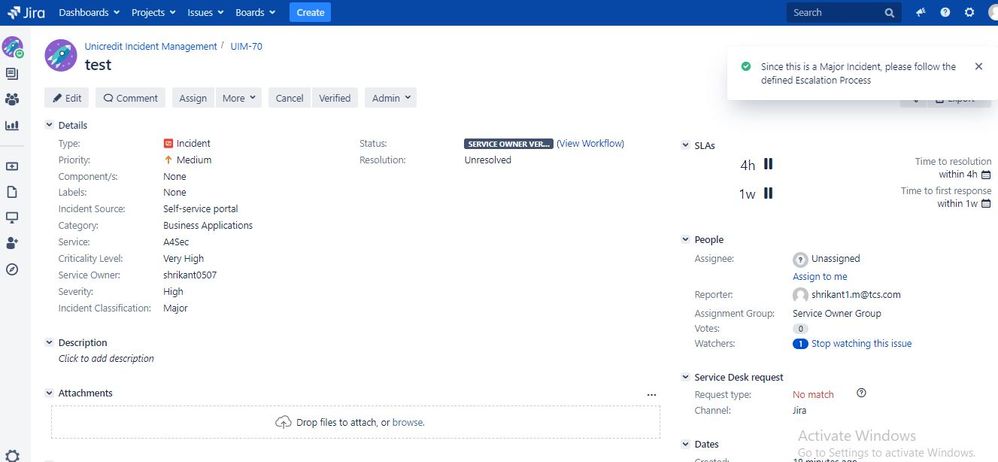Dismiss the Major Incident notification
The width and height of the screenshot is (998, 462).
pyautogui.click(x=978, y=66)
